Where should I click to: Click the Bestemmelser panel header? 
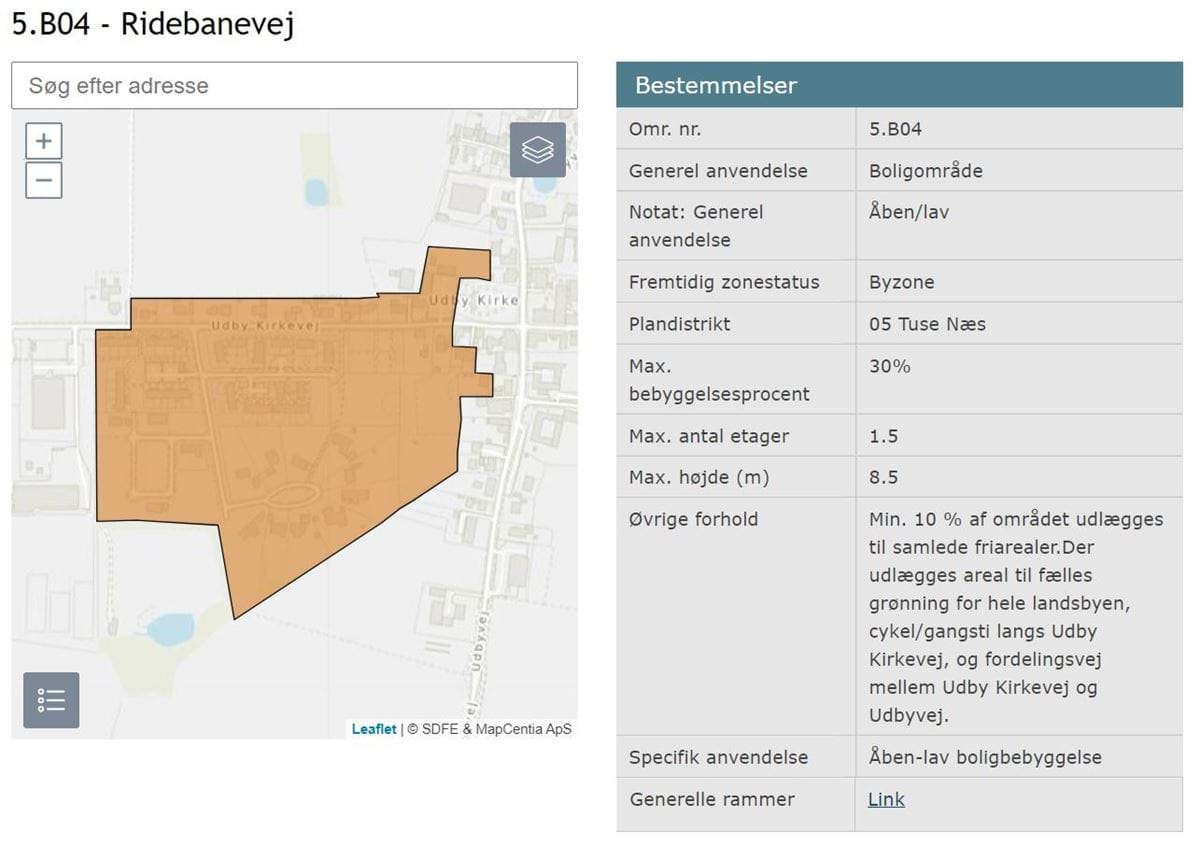pos(898,85)
